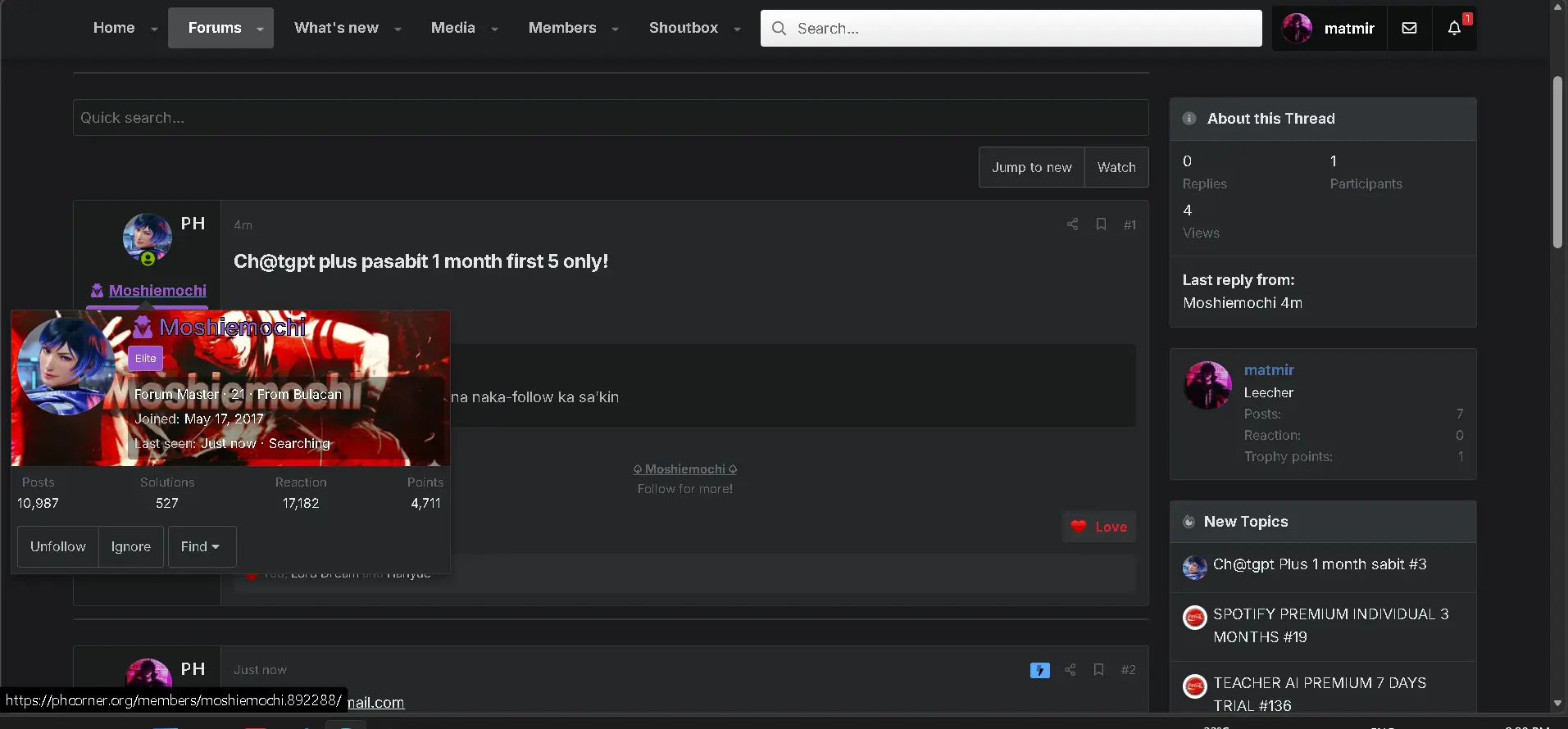The image size is (1568, 729).
Task: Ignore Moshiemochi
Action: tap(131, 546)
